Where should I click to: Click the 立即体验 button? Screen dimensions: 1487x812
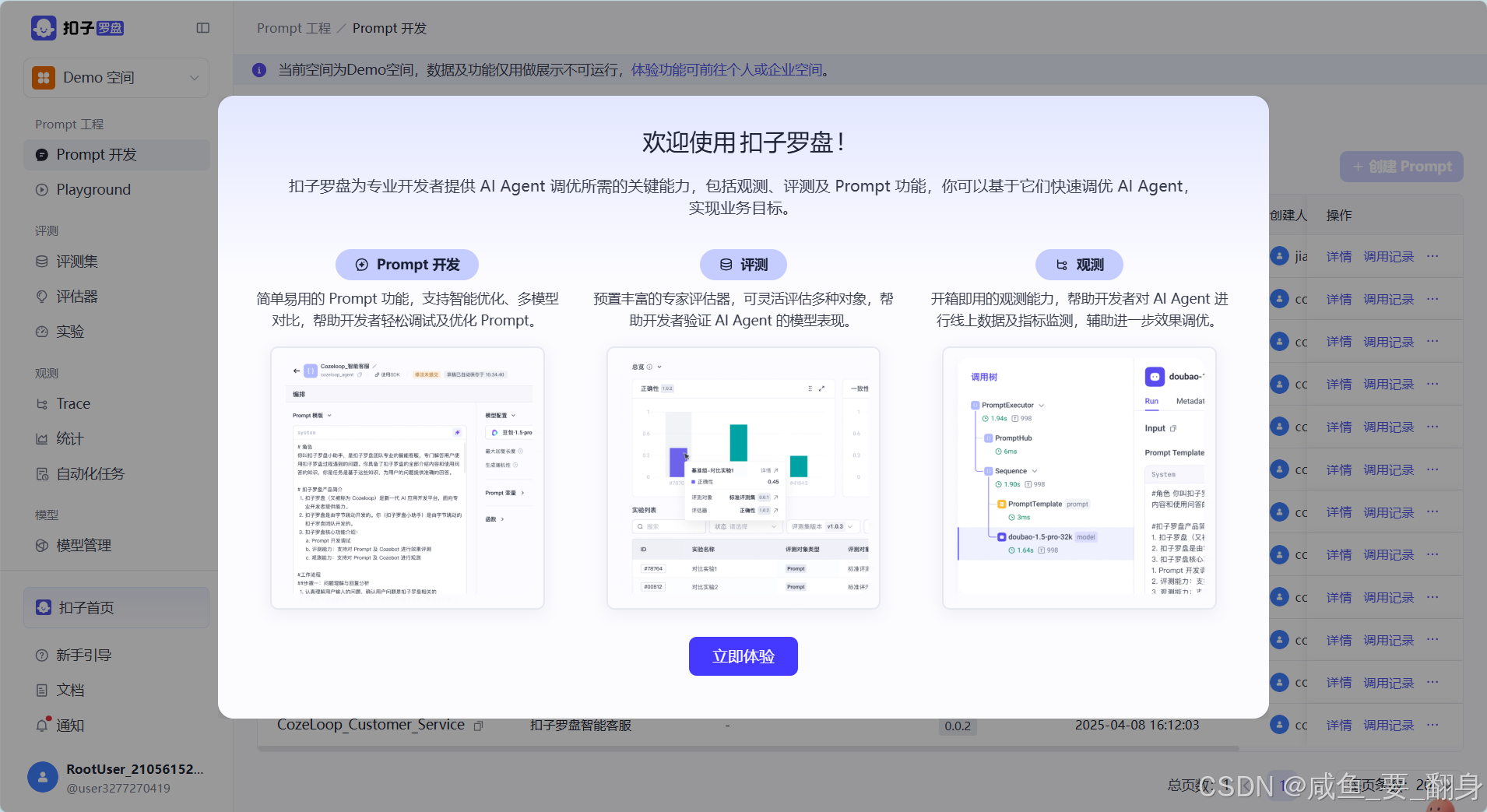[743, 656]
